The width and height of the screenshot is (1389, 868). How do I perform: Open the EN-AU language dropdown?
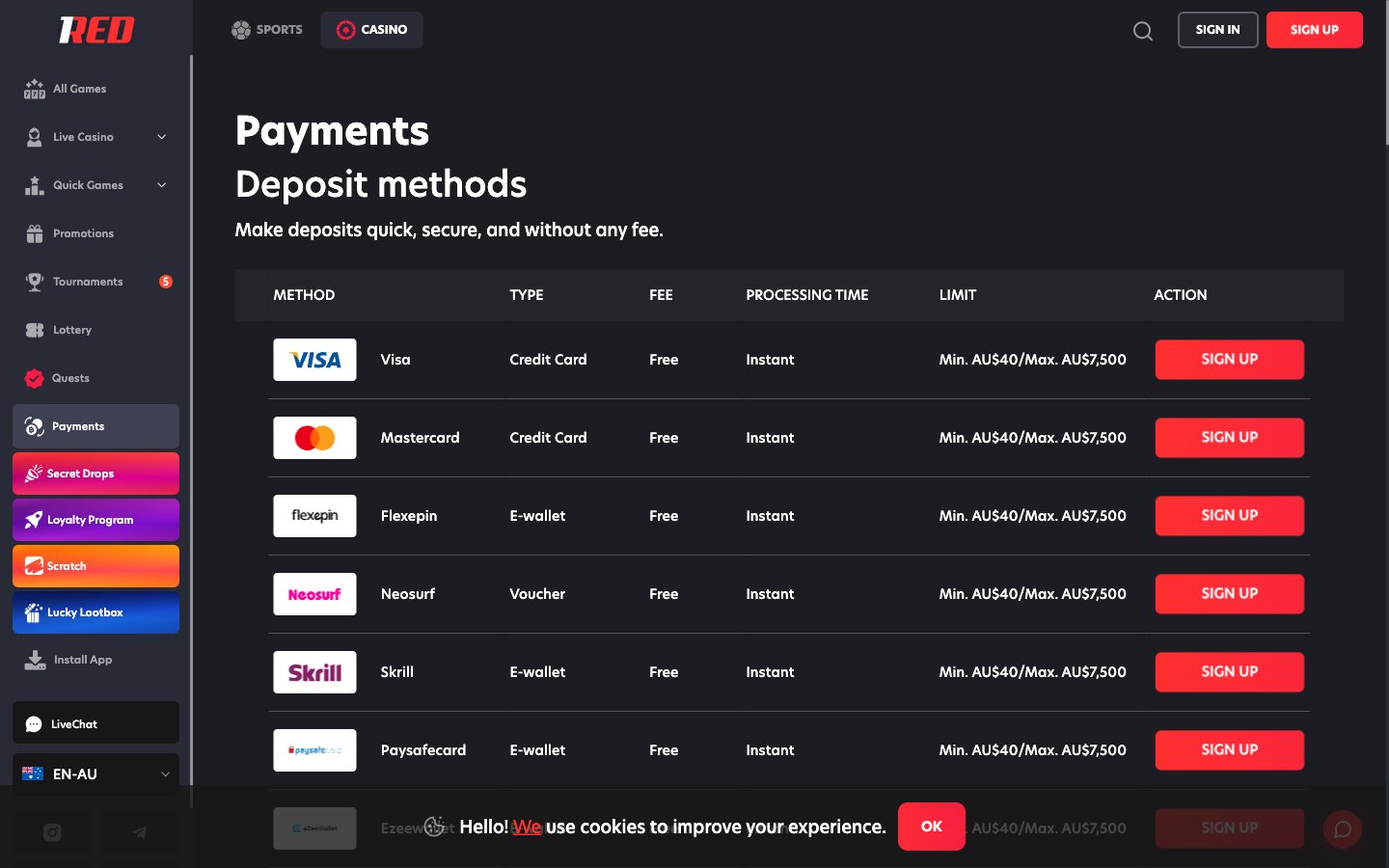click(x=95, y=774)
